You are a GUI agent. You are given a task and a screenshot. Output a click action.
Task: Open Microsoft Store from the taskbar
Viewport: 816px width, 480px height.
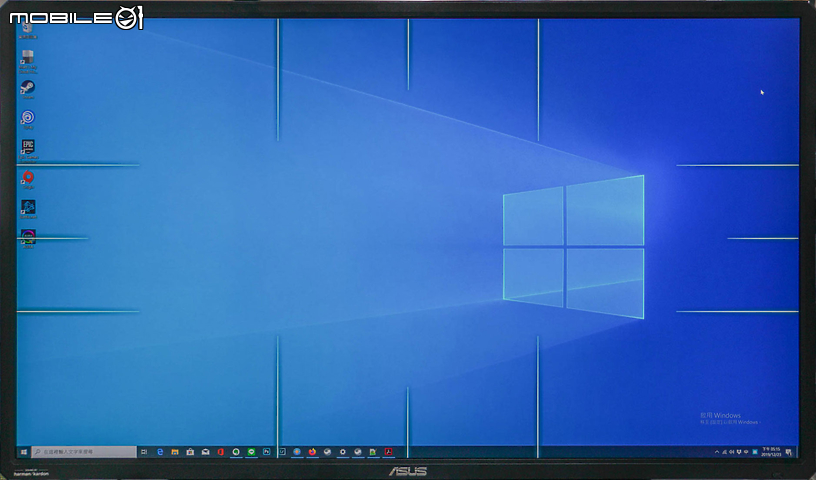(190, 452)
